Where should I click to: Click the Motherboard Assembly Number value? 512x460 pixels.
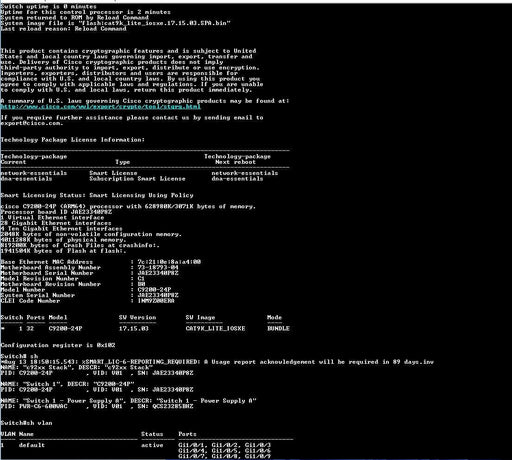tap(158, 267)
